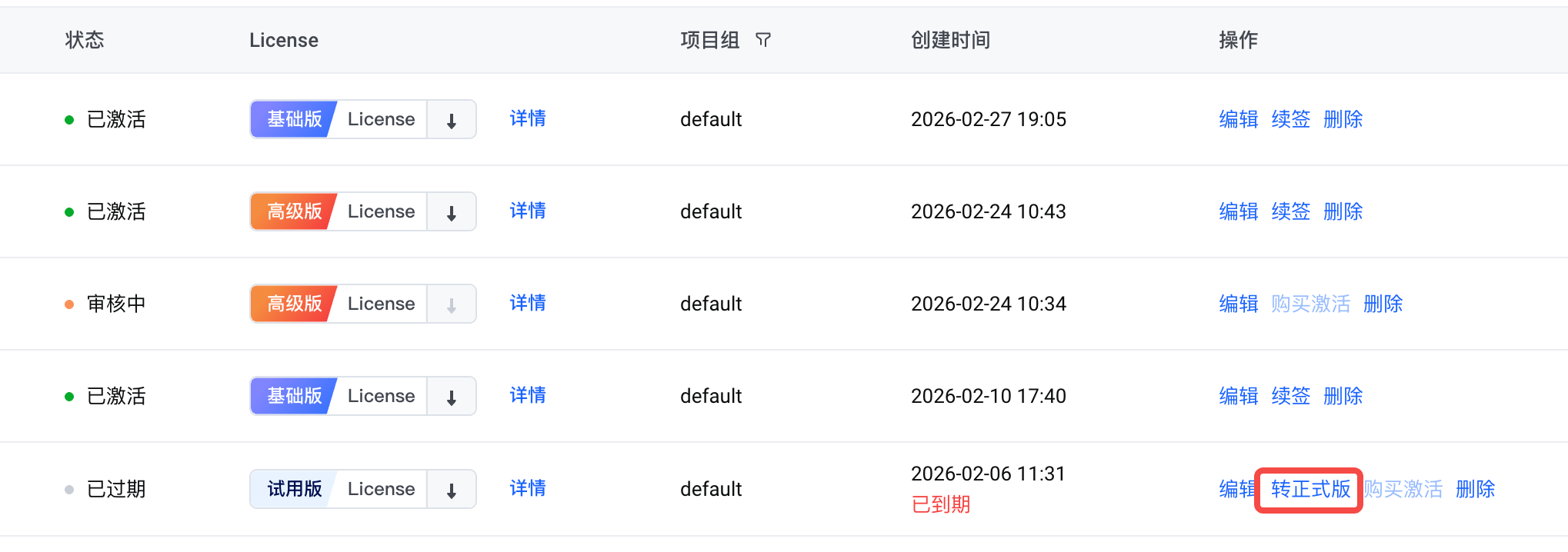This screenshot has width=1568, height=552.
Task: Click 编辑 on the 审核中 license row
Action: (1238, 304)
